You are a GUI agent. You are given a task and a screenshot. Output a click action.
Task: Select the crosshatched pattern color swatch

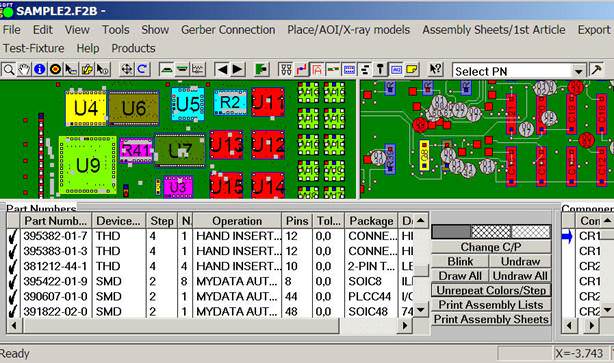[491, 232]
